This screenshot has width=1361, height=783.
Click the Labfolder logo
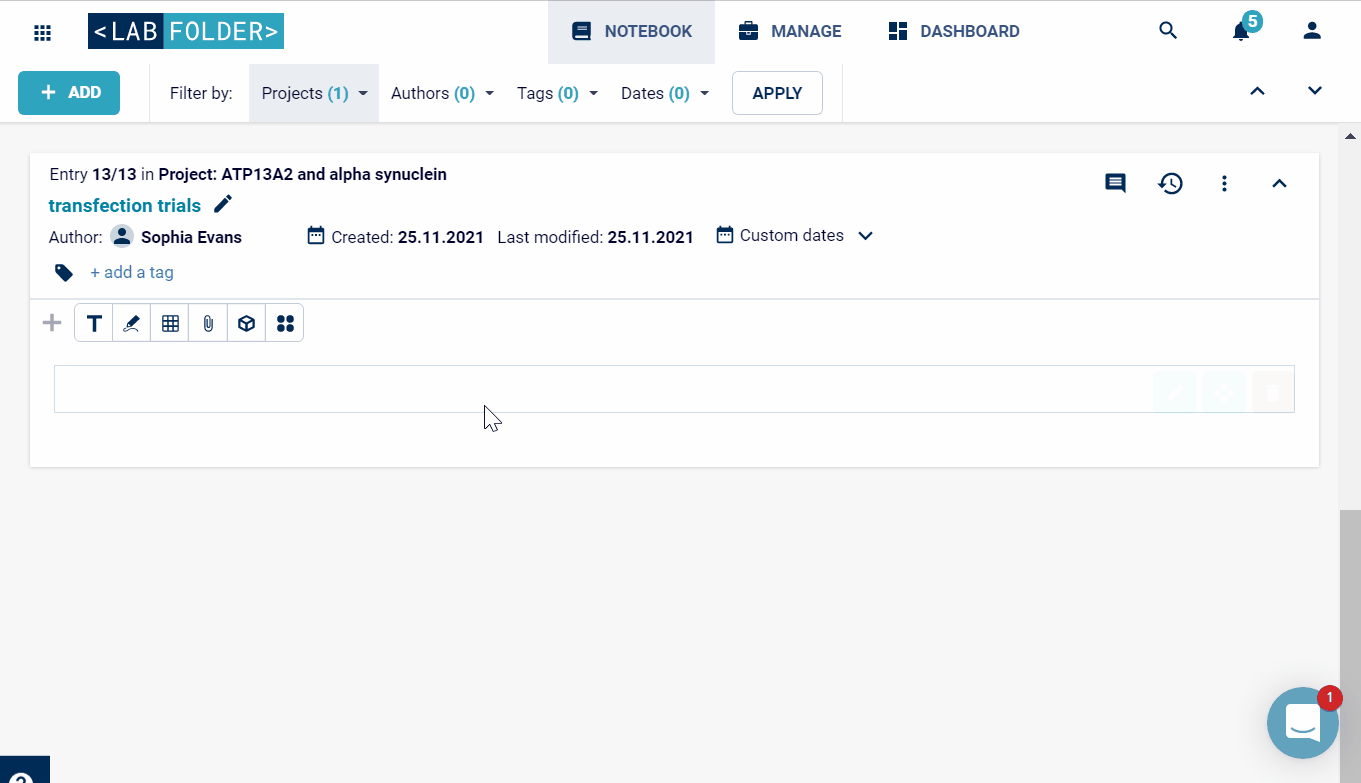pos(186,31)
